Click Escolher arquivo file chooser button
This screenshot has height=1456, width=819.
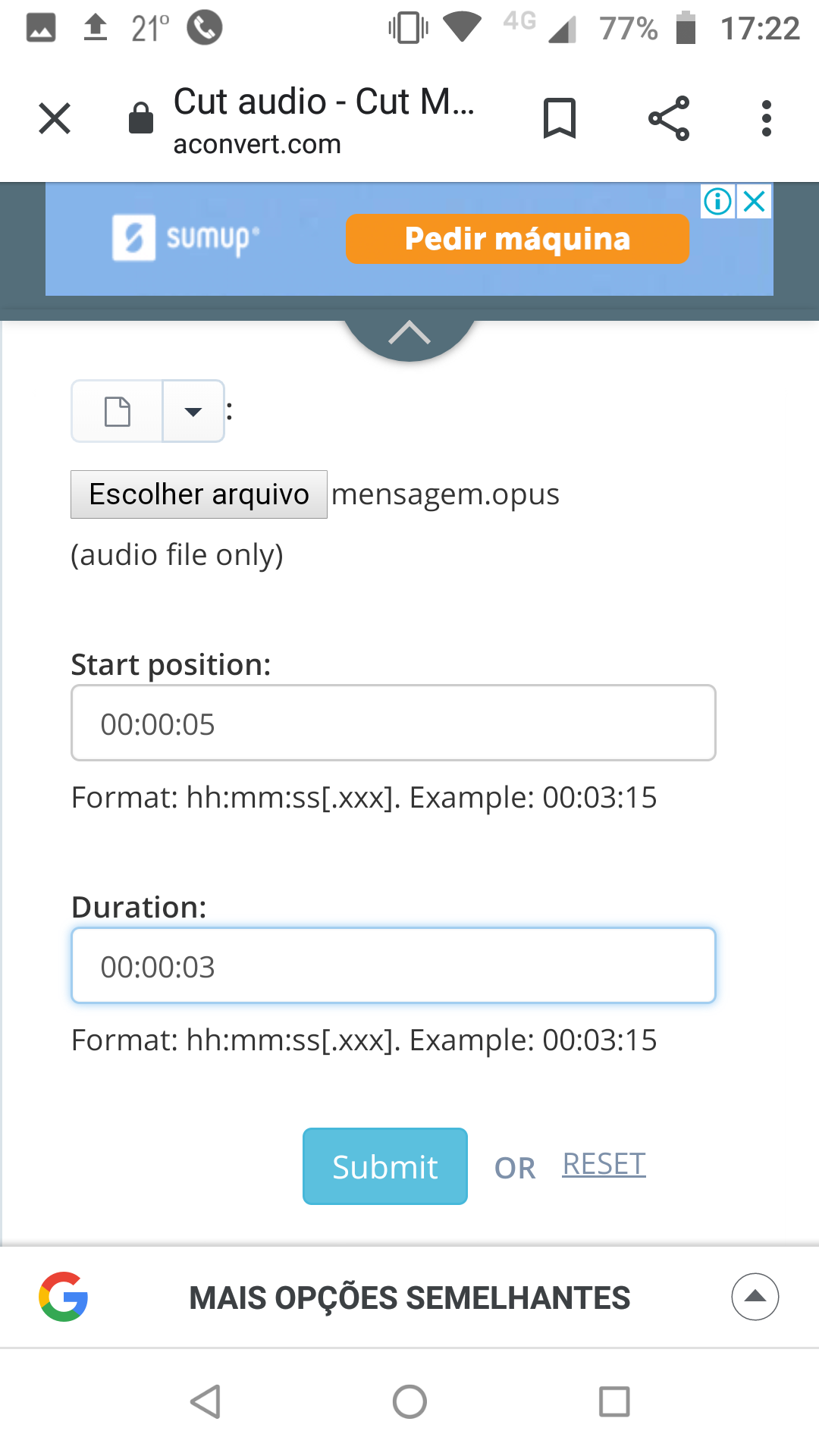[x=199, y=494]
